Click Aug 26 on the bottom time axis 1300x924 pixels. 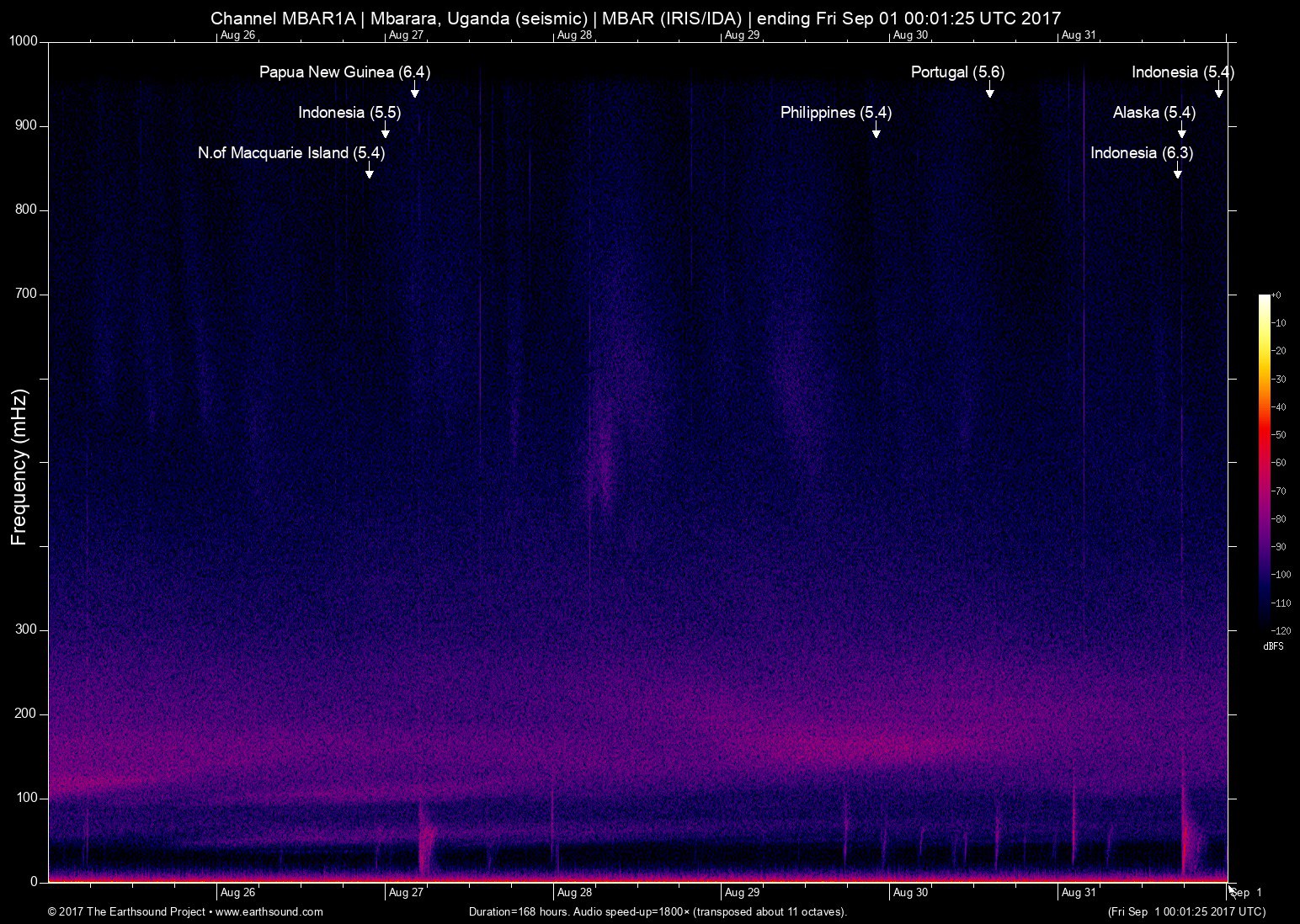pos(237,893)
